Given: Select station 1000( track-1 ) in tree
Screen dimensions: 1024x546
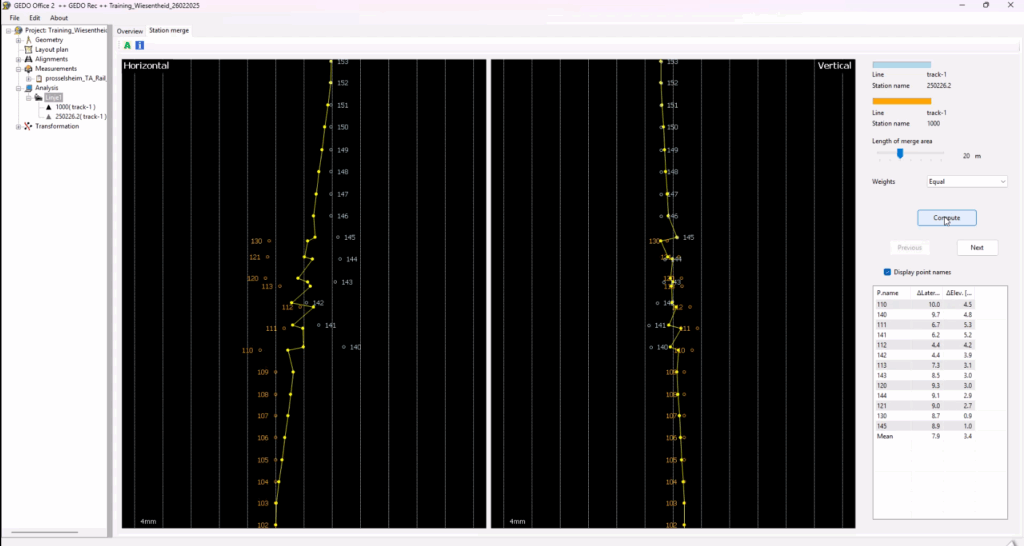Looking at the screenshot, I should (75, 107).
